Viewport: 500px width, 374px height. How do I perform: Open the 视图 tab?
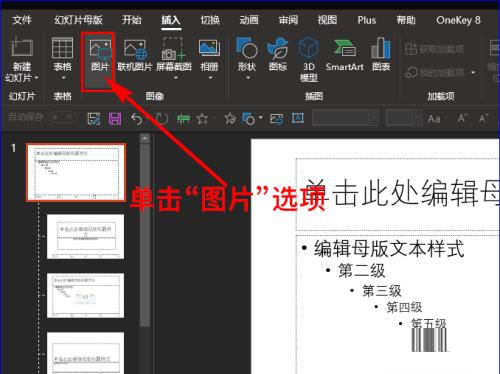coord(327,20)
